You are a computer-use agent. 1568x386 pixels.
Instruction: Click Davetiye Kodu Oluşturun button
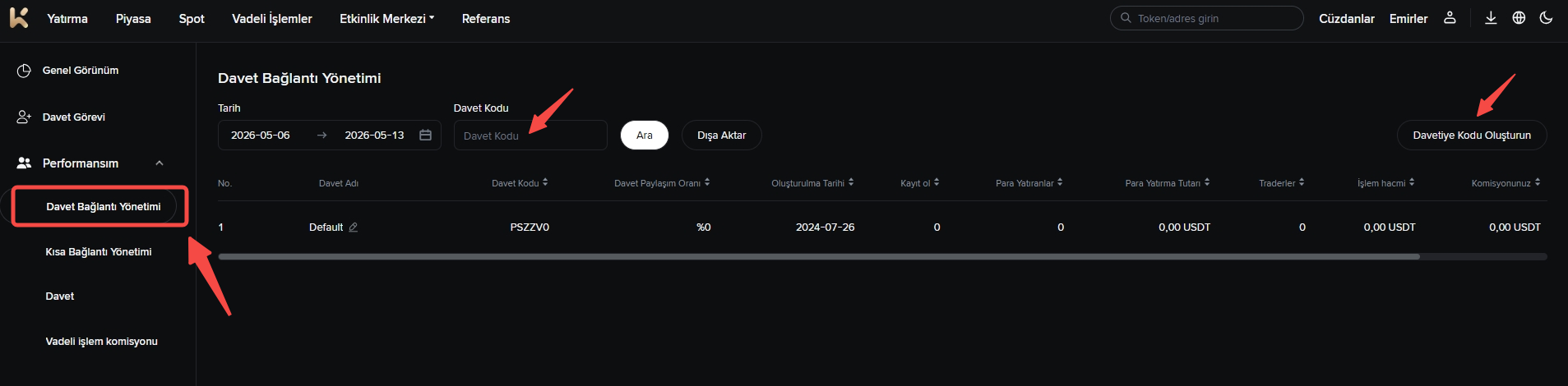(1472, 136)
